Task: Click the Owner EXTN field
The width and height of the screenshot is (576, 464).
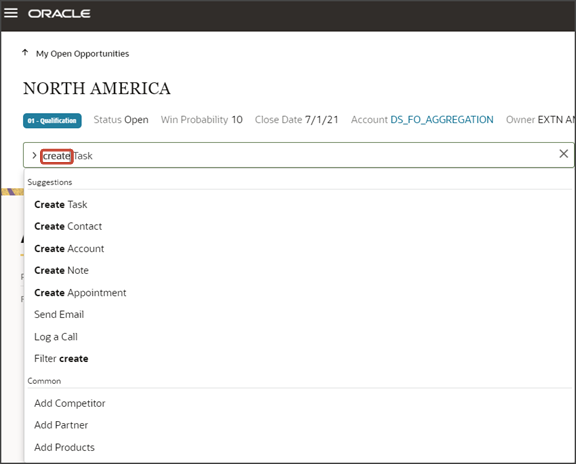Action: click(x=540, y=120)
